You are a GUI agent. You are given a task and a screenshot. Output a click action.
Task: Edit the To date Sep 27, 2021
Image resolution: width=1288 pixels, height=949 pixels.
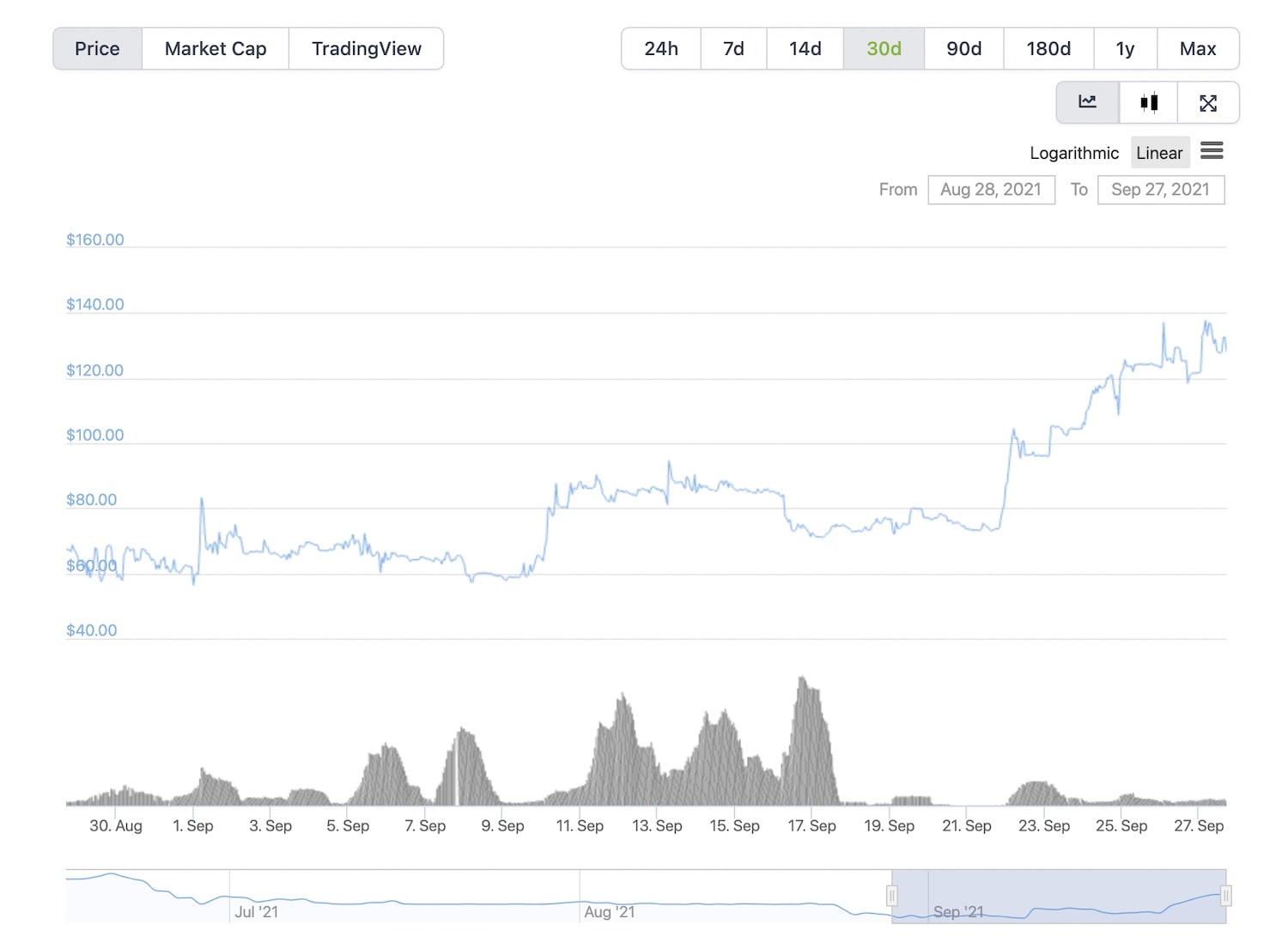(1161, 190)
